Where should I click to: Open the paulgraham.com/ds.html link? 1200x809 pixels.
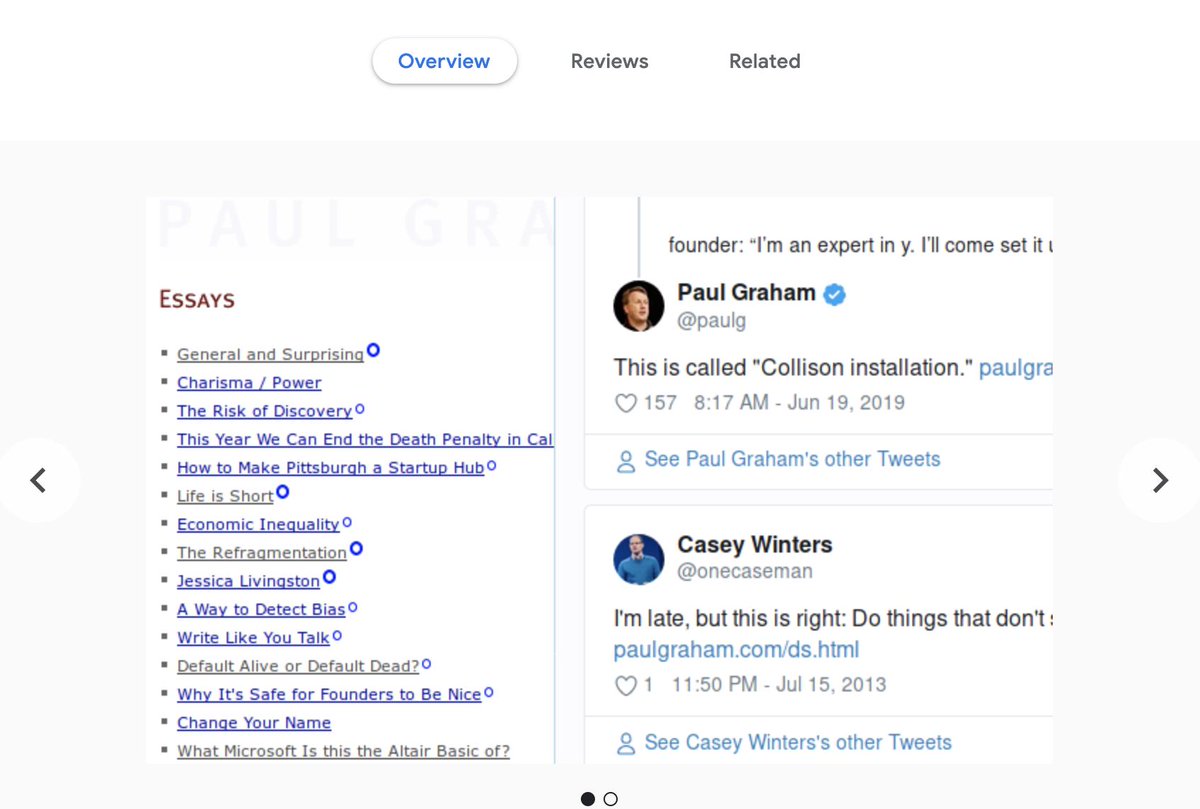click(x=736, y=650)
